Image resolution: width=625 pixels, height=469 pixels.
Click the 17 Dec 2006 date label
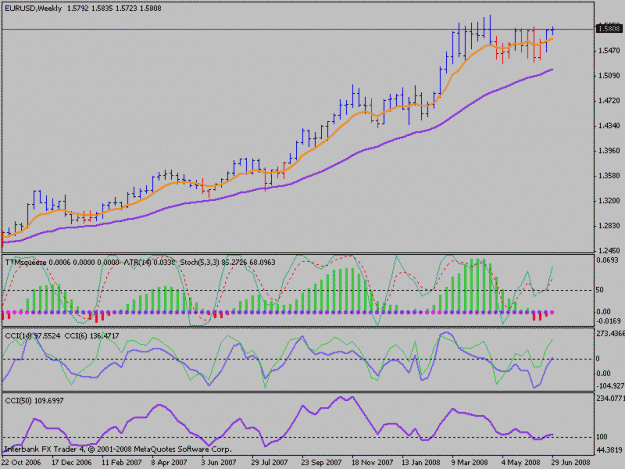(71, 463)
